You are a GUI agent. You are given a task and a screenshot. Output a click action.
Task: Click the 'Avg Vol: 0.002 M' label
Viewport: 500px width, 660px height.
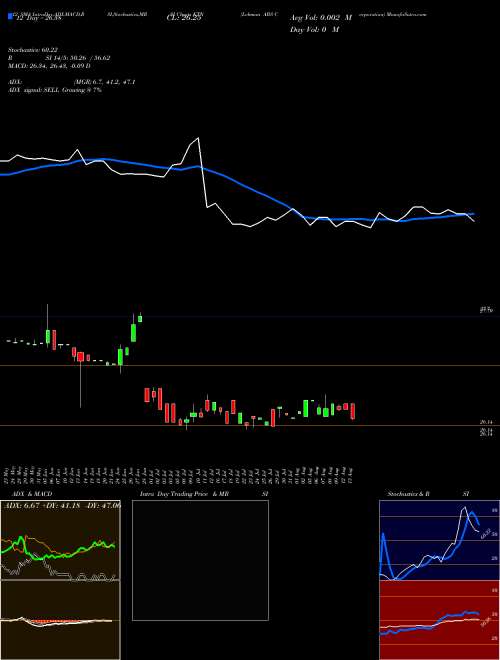321,18
